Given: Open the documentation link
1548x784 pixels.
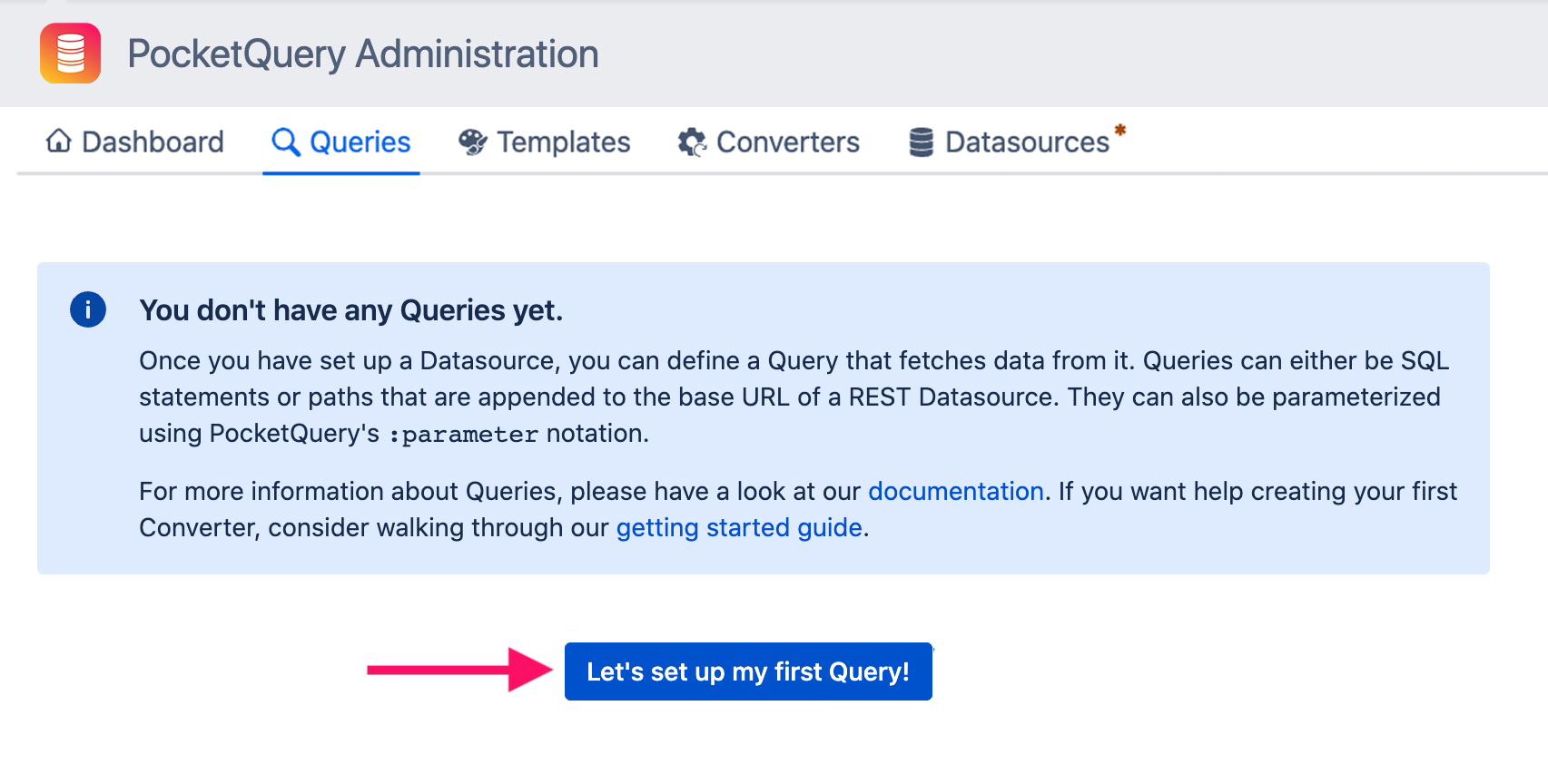Looking at the screenshot, I should tap(956, 491).
